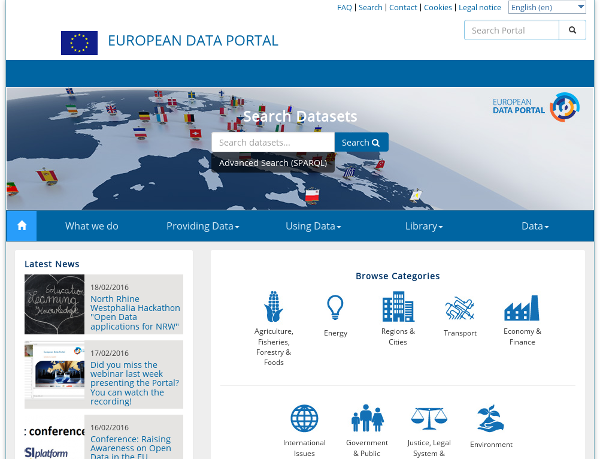This screenshot has height=459, width=600.
Task: Click the International Issues label
Action: coord(304,448)
